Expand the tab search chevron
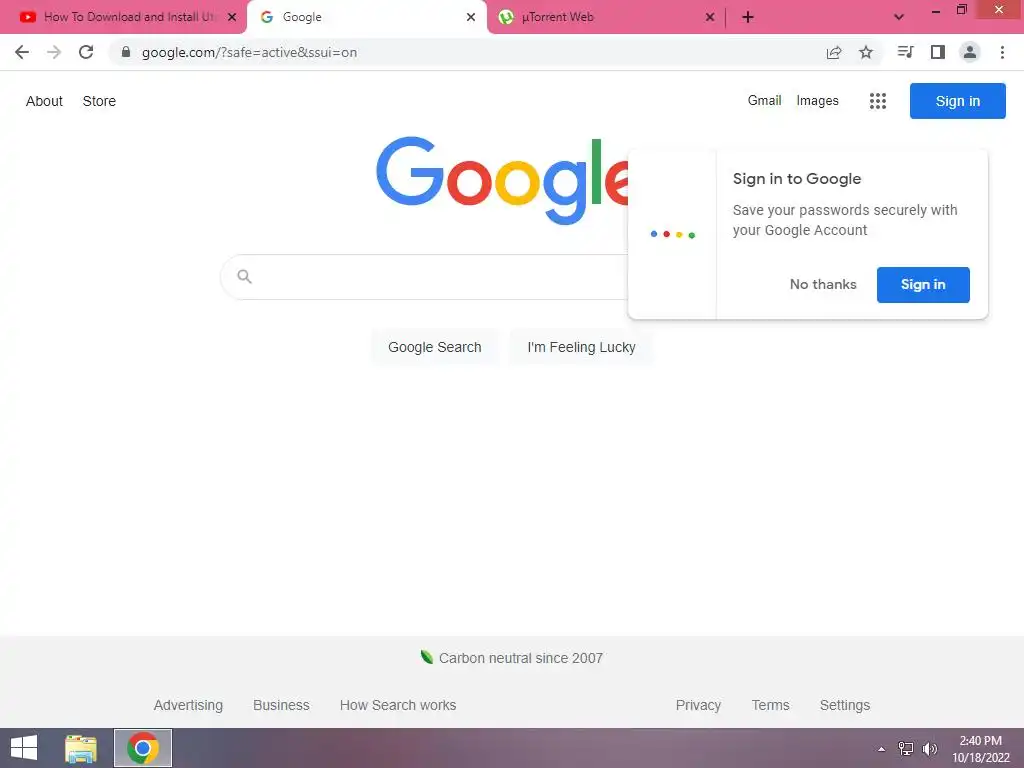Image resolution: width=1024 pixels, height=768 pixels. [899, 17]
